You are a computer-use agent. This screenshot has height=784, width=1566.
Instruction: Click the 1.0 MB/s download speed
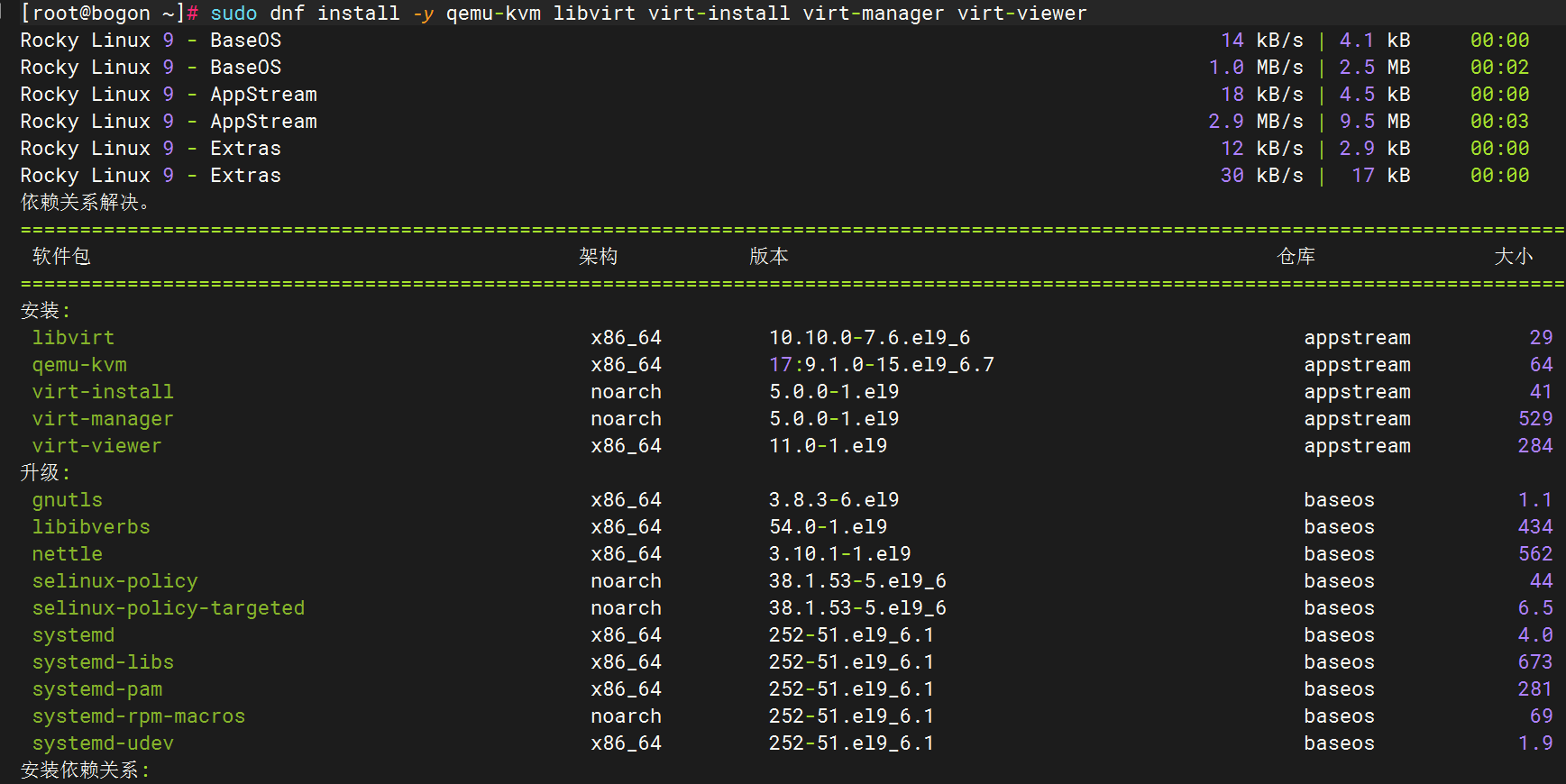pos(1256,68)
